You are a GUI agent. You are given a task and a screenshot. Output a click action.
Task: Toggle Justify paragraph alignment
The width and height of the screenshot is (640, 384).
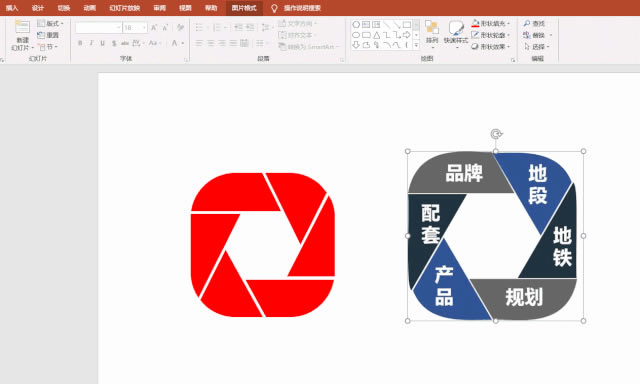click(x=233, y=43)
